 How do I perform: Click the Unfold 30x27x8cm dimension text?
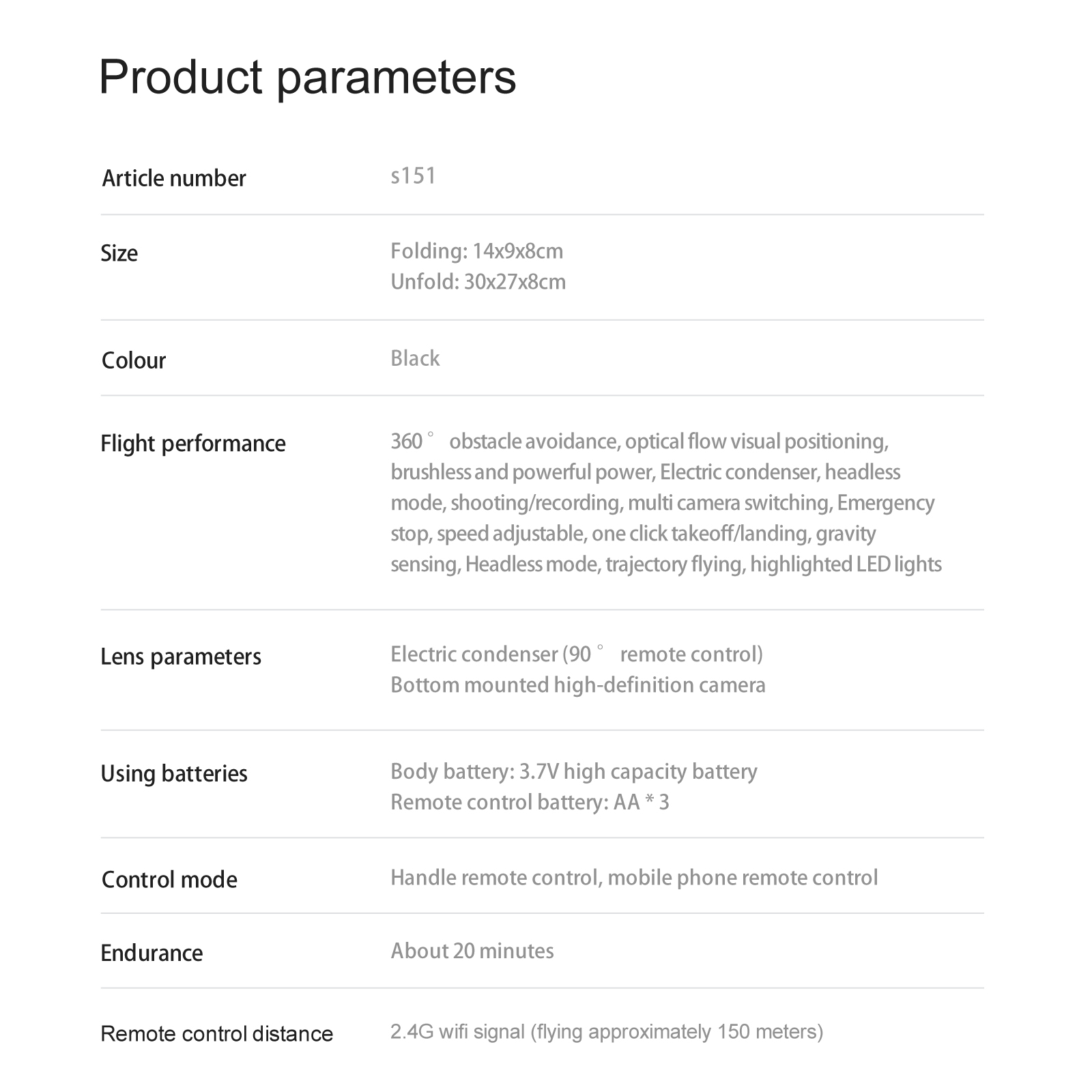[478, 282]
